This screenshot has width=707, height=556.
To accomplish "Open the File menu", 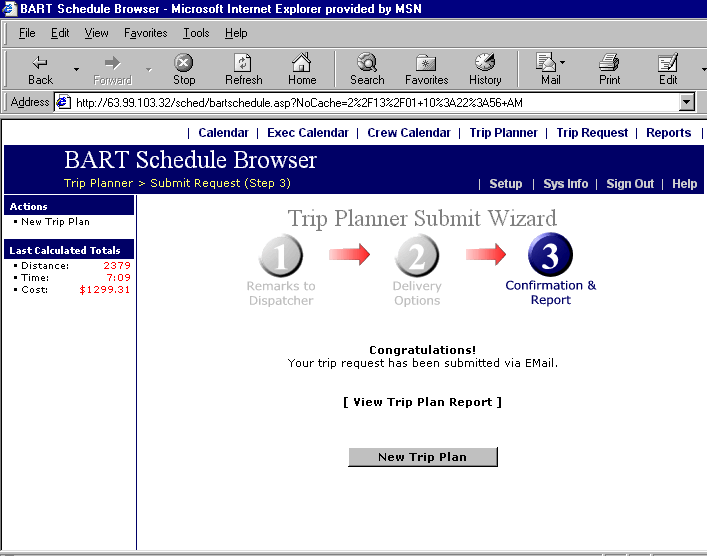I will pyautogui.click(x=27, y=33).
